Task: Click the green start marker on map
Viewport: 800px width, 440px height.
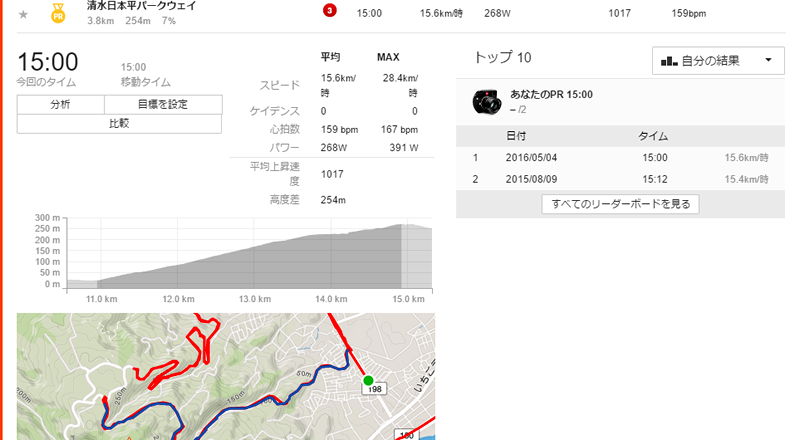Action: coord(368,380)
